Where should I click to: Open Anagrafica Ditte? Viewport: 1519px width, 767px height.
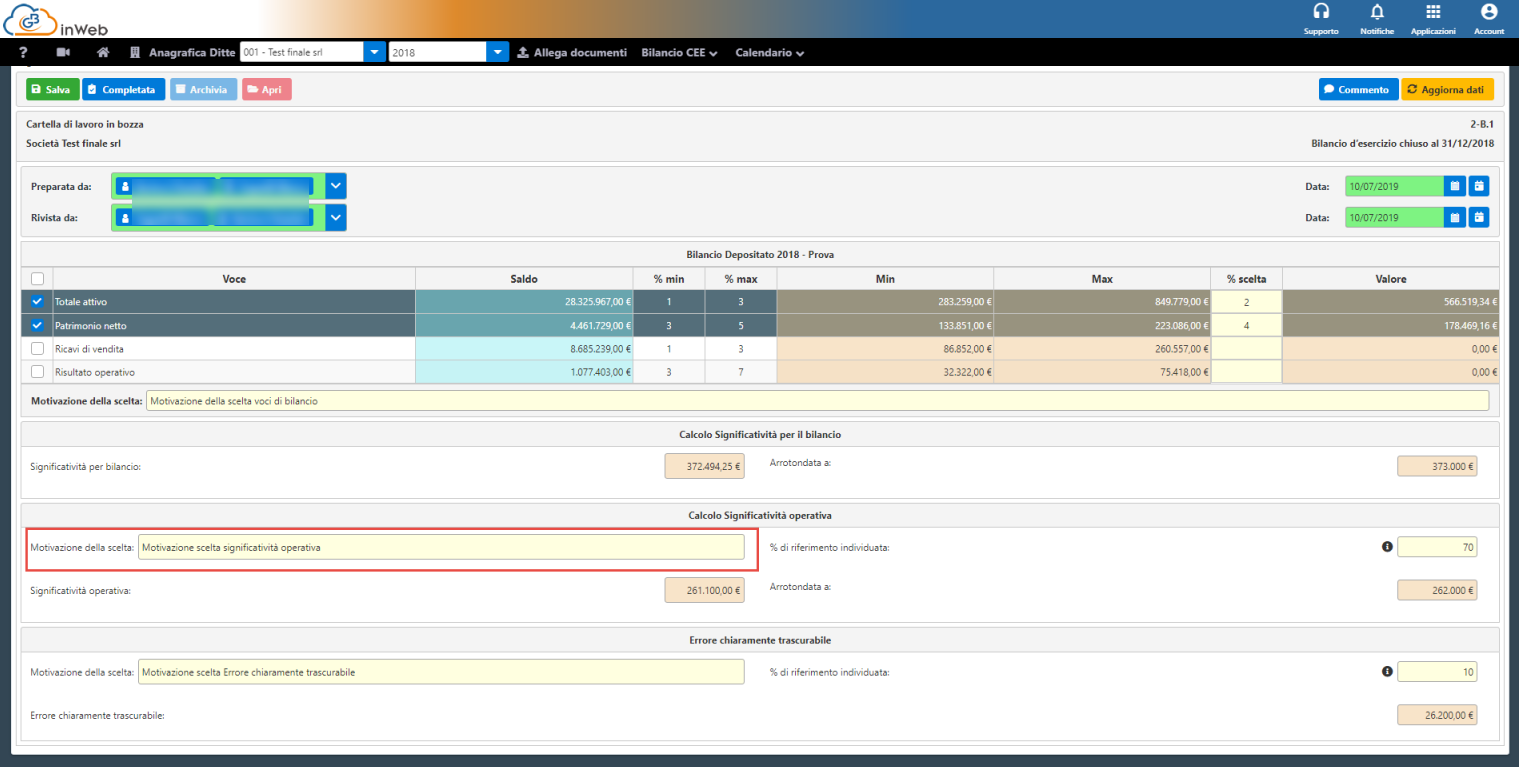point(183,52)
